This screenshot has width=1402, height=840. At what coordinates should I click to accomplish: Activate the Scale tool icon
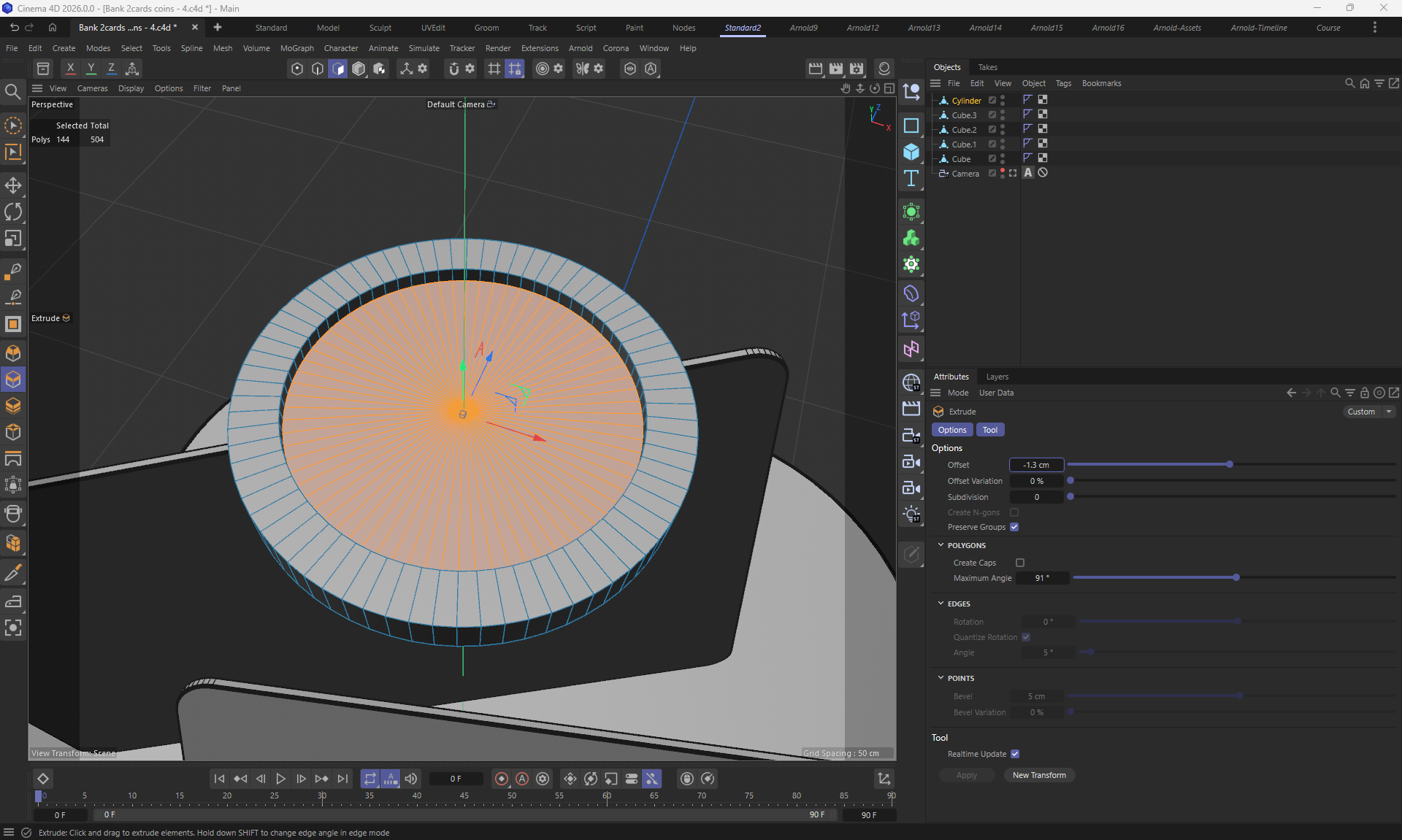13,239
